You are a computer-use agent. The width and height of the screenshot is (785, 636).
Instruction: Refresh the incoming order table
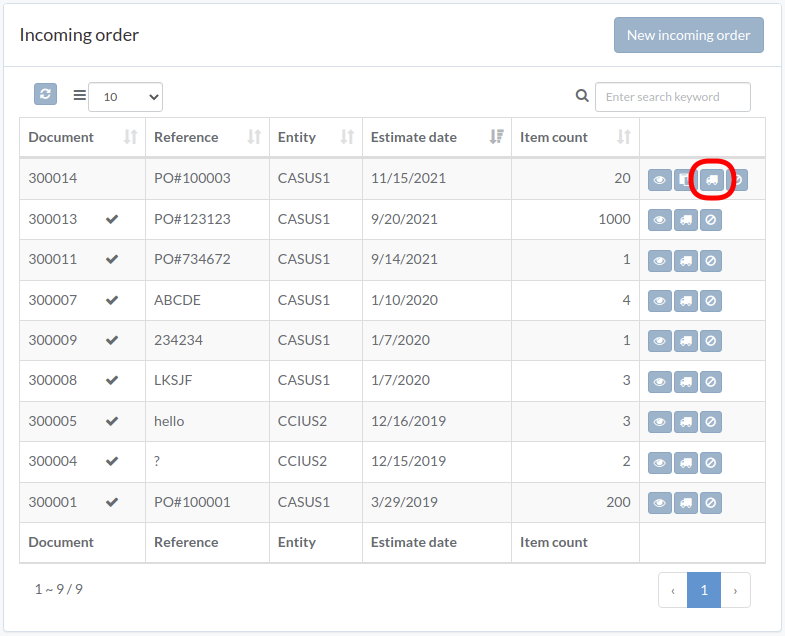tap(45, 94)
